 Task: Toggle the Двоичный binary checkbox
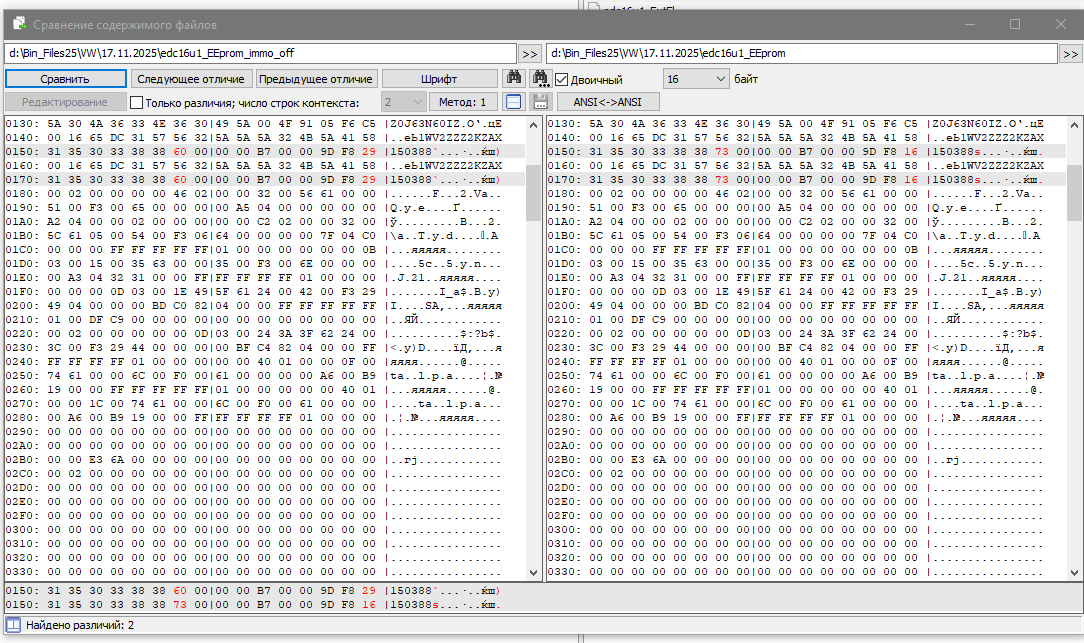(563, 79)
